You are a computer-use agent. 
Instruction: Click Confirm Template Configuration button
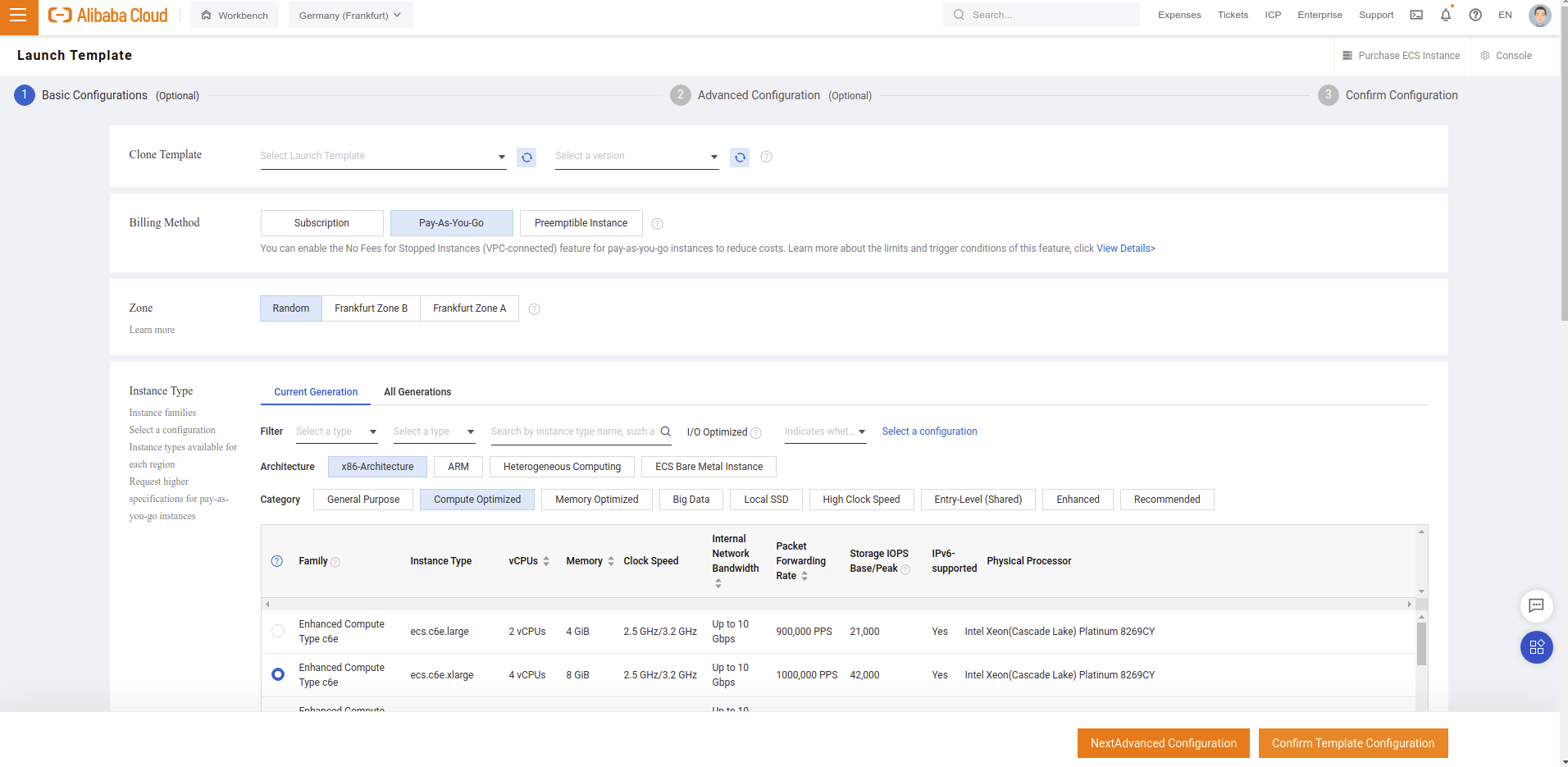pos(1353,743)
